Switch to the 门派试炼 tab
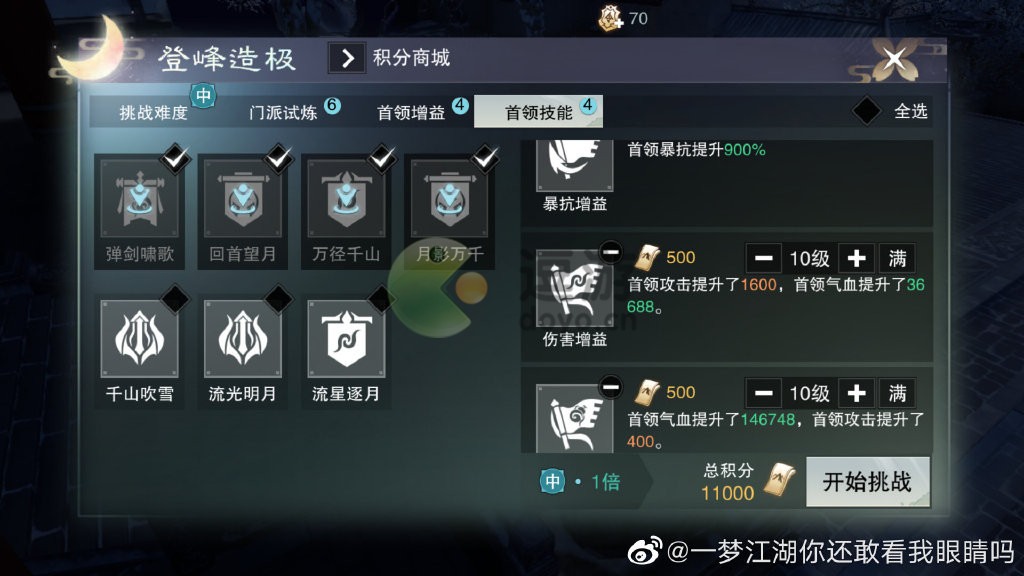 (283, 112)
